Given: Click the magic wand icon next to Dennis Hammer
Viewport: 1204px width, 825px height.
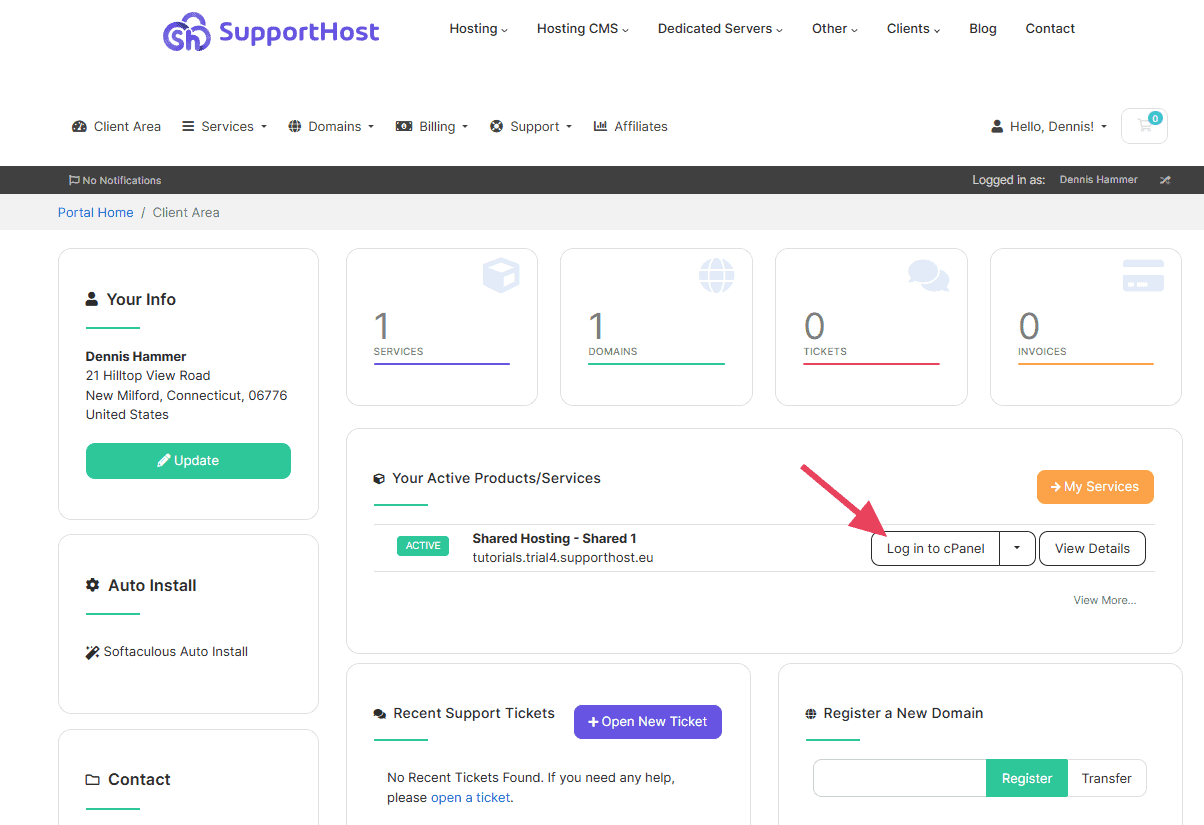Looking at the screenshot, I should (x=1164, y=179).
